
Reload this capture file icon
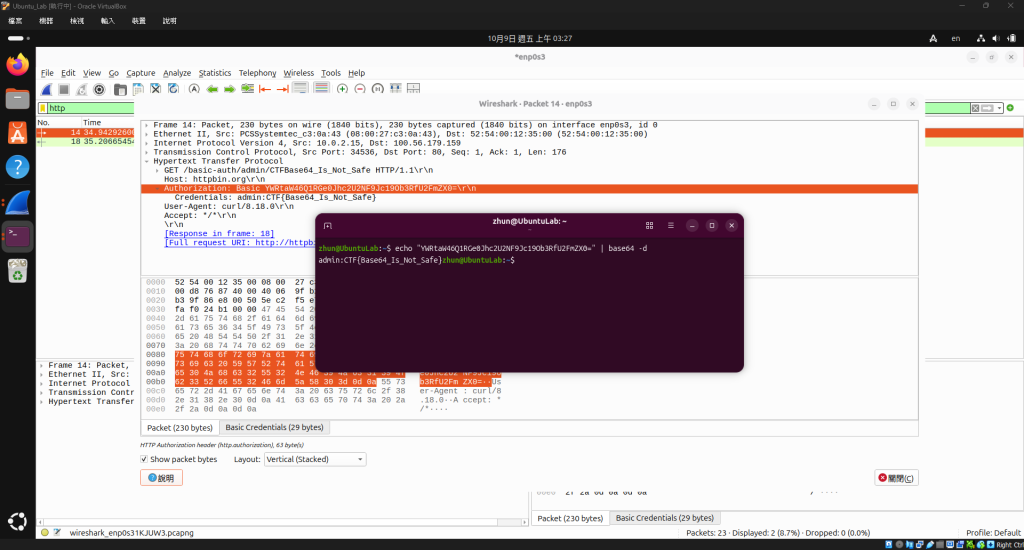tap(173, 89)
